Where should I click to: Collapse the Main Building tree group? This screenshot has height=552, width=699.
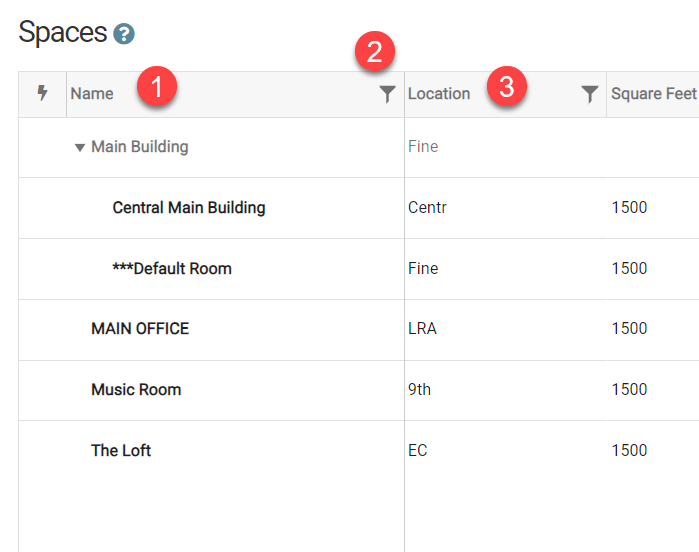(x=80, y=148)
